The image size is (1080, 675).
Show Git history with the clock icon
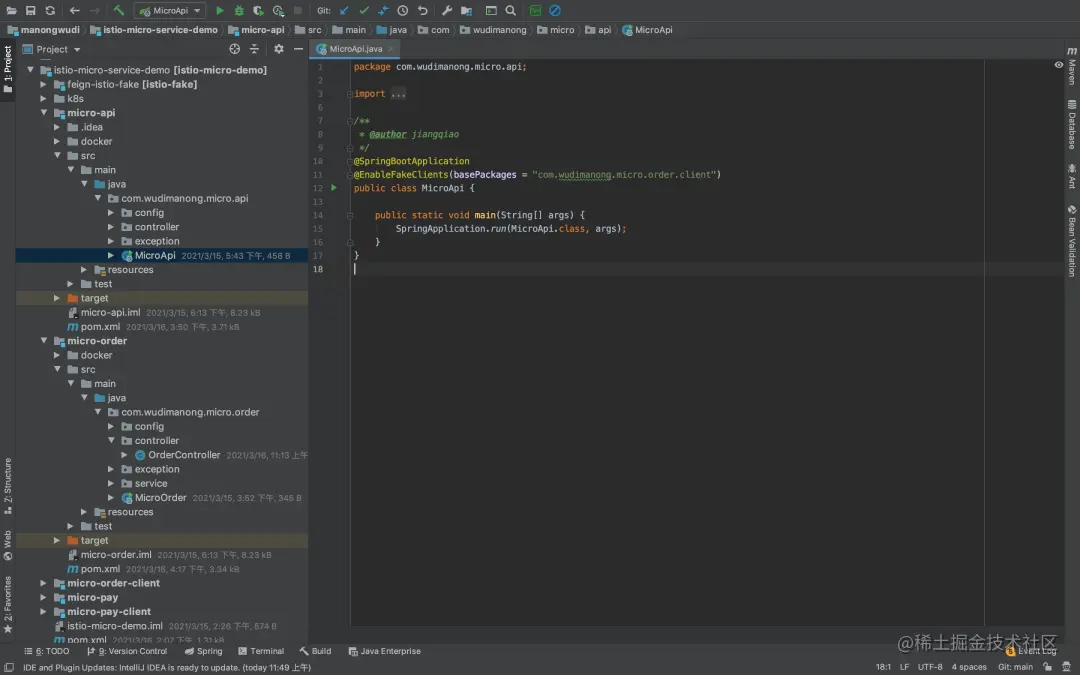pyautogui.click(x=403, y=10)
